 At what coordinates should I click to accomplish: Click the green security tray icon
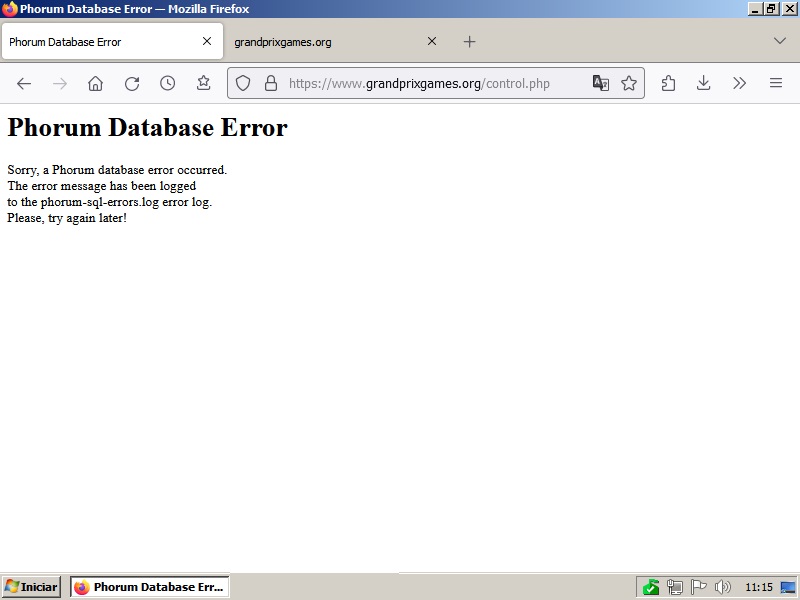pos(651,587)
